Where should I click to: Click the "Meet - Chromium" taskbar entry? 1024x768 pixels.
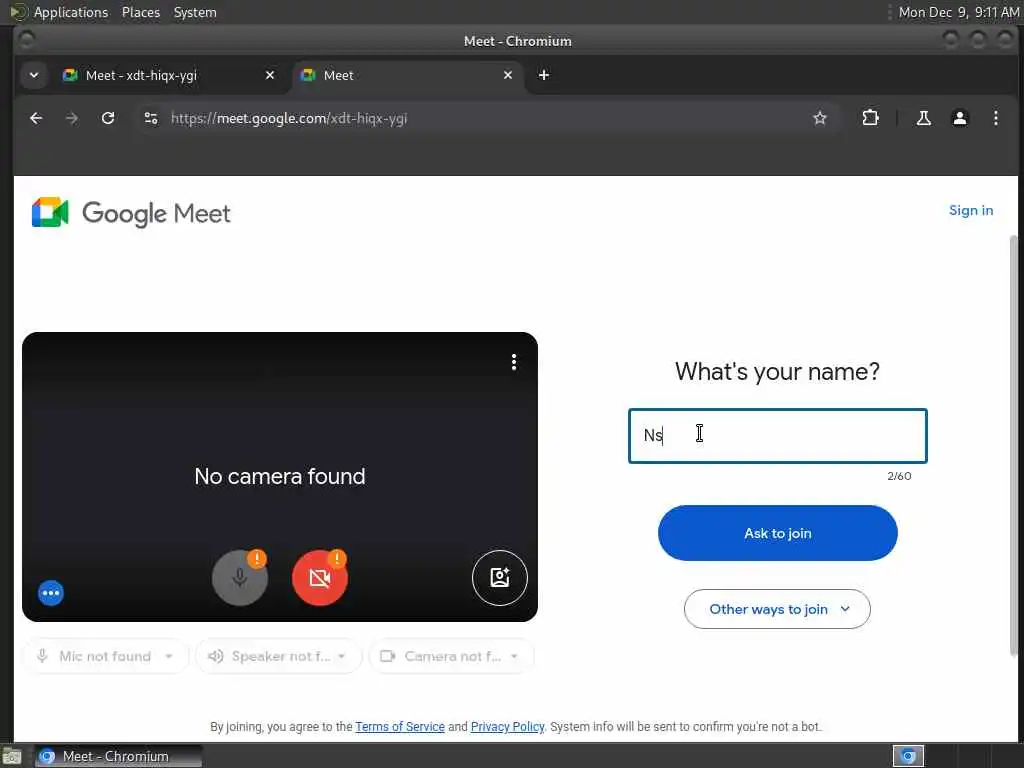(118, 756)
